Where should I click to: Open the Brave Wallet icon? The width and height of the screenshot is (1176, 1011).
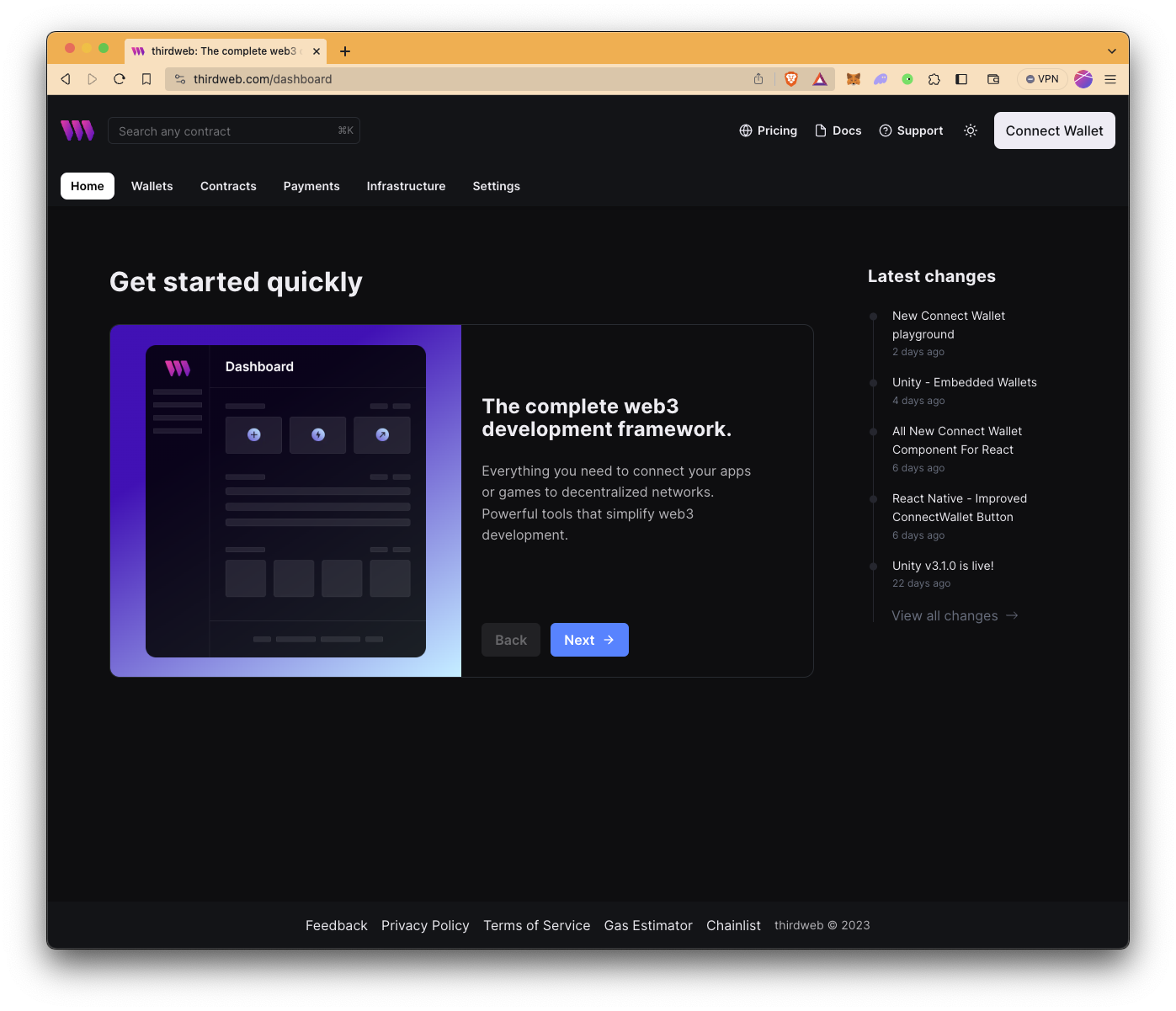point(993,79)
